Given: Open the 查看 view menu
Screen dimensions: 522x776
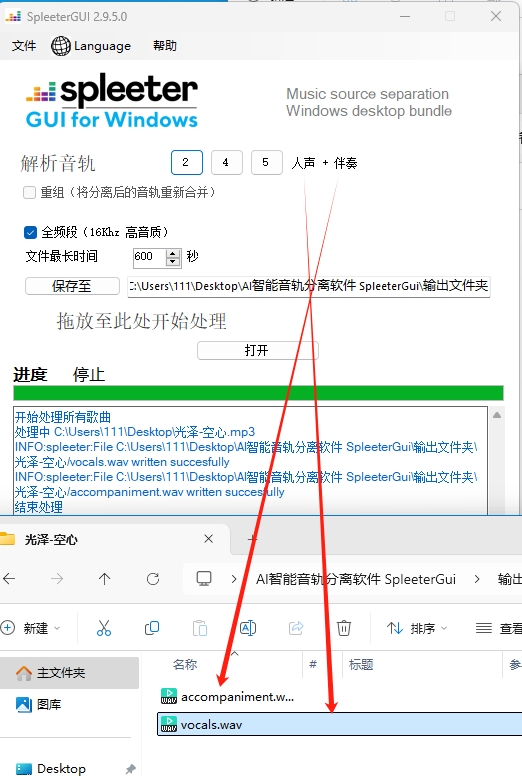Looking at the screenshot, I should coord(499,629).
